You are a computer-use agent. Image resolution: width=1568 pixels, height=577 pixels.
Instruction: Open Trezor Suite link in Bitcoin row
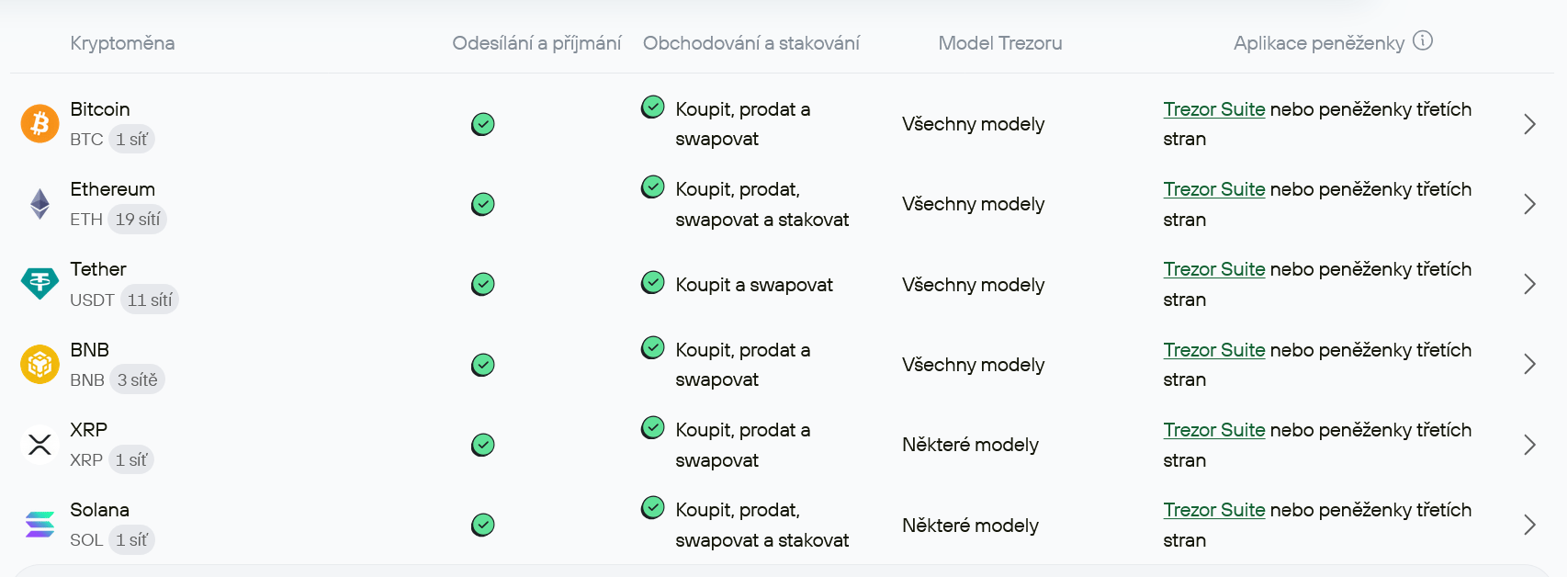(x=1214, y=108)
